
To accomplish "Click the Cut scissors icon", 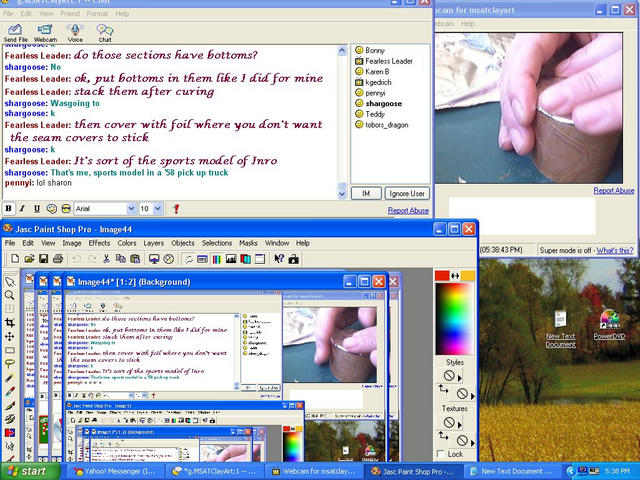I will (106, 259).
